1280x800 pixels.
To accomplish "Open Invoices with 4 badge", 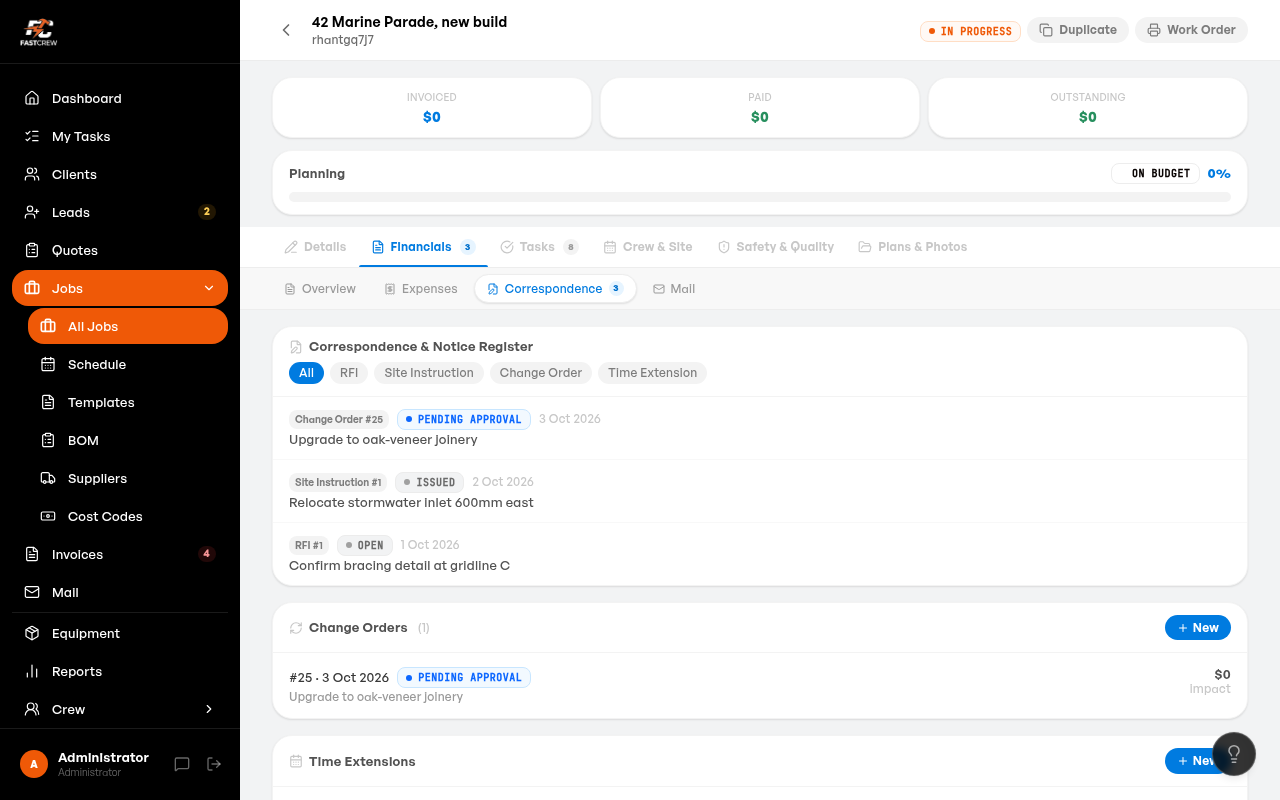I will click(120, 554).
